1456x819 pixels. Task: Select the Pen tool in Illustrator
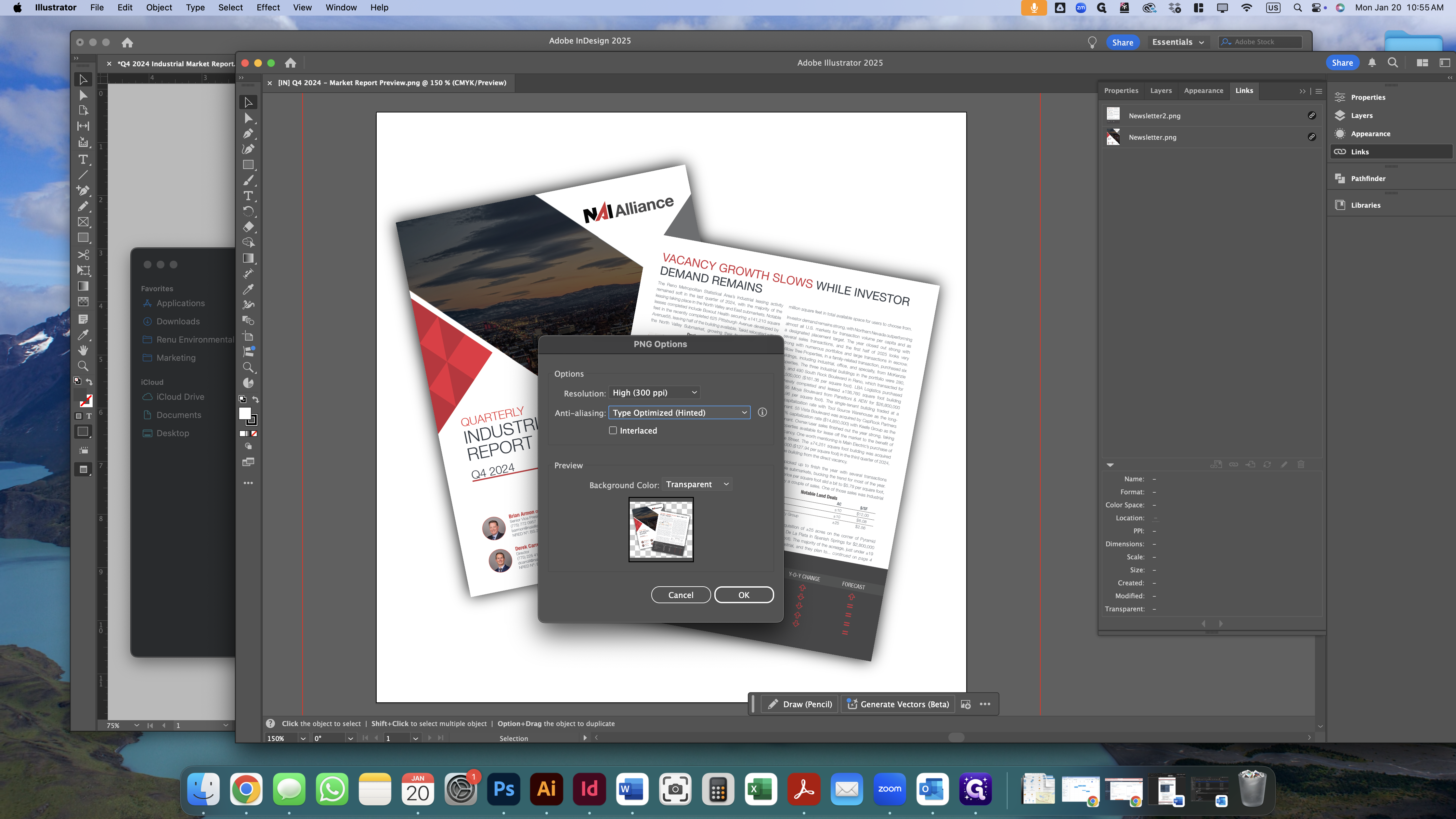[x=248, y=134]
